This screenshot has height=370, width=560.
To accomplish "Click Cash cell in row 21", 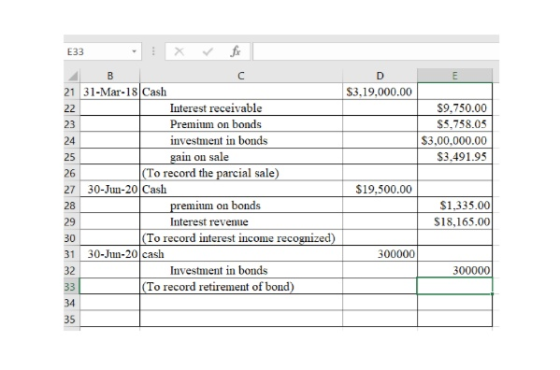I will click(241, 92).
